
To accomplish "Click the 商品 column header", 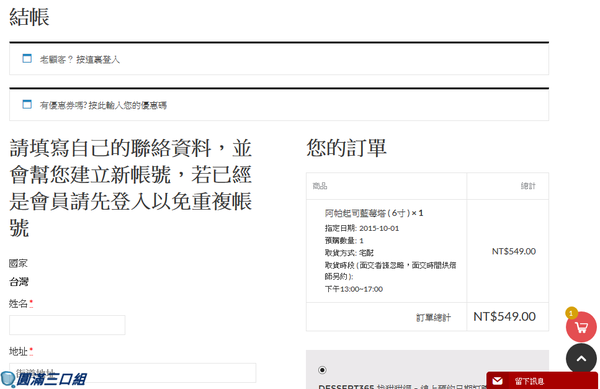I will [x=320, y=186].
